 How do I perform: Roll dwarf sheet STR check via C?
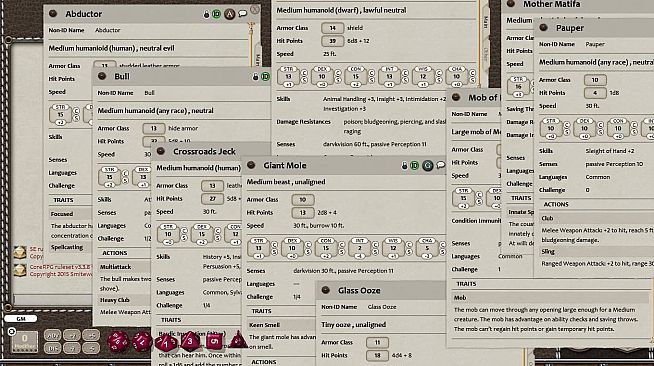tap(304, 73)
